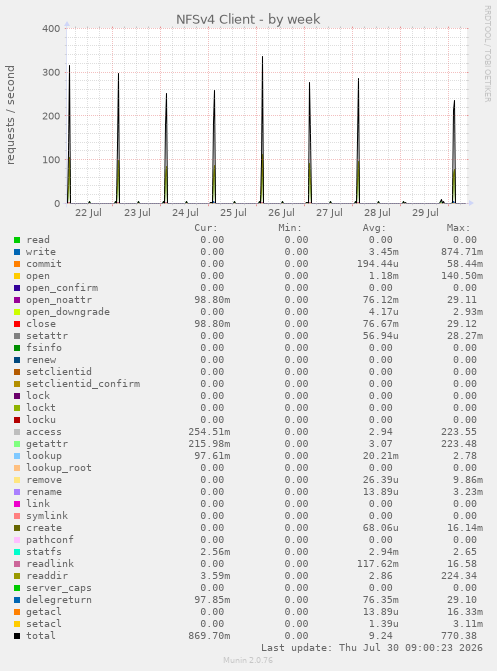497x671 pixels.
Task: Click the green read legend swatch
Action: tap(17, 240)
